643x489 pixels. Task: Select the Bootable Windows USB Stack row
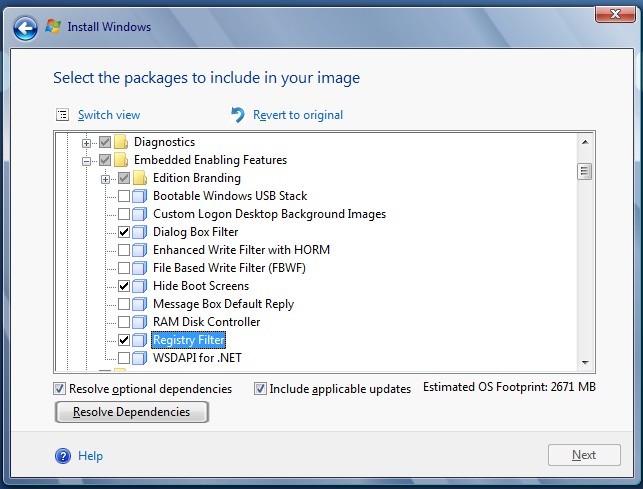click(x=230, y=196)
